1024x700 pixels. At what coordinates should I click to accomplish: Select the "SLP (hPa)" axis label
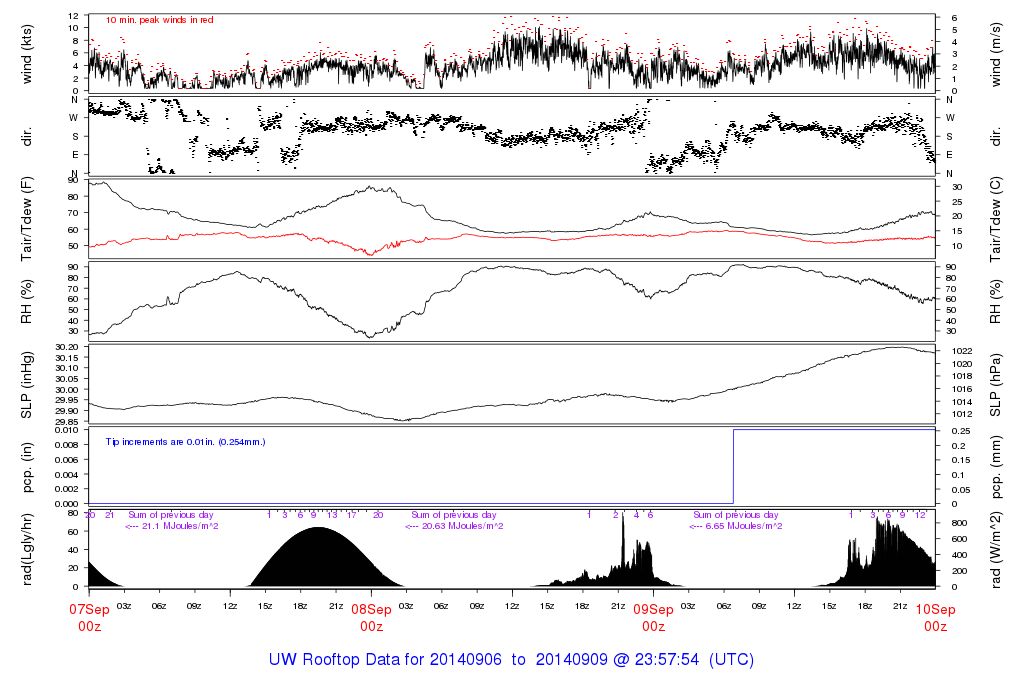pyautogui.click(x=996, y=385)
